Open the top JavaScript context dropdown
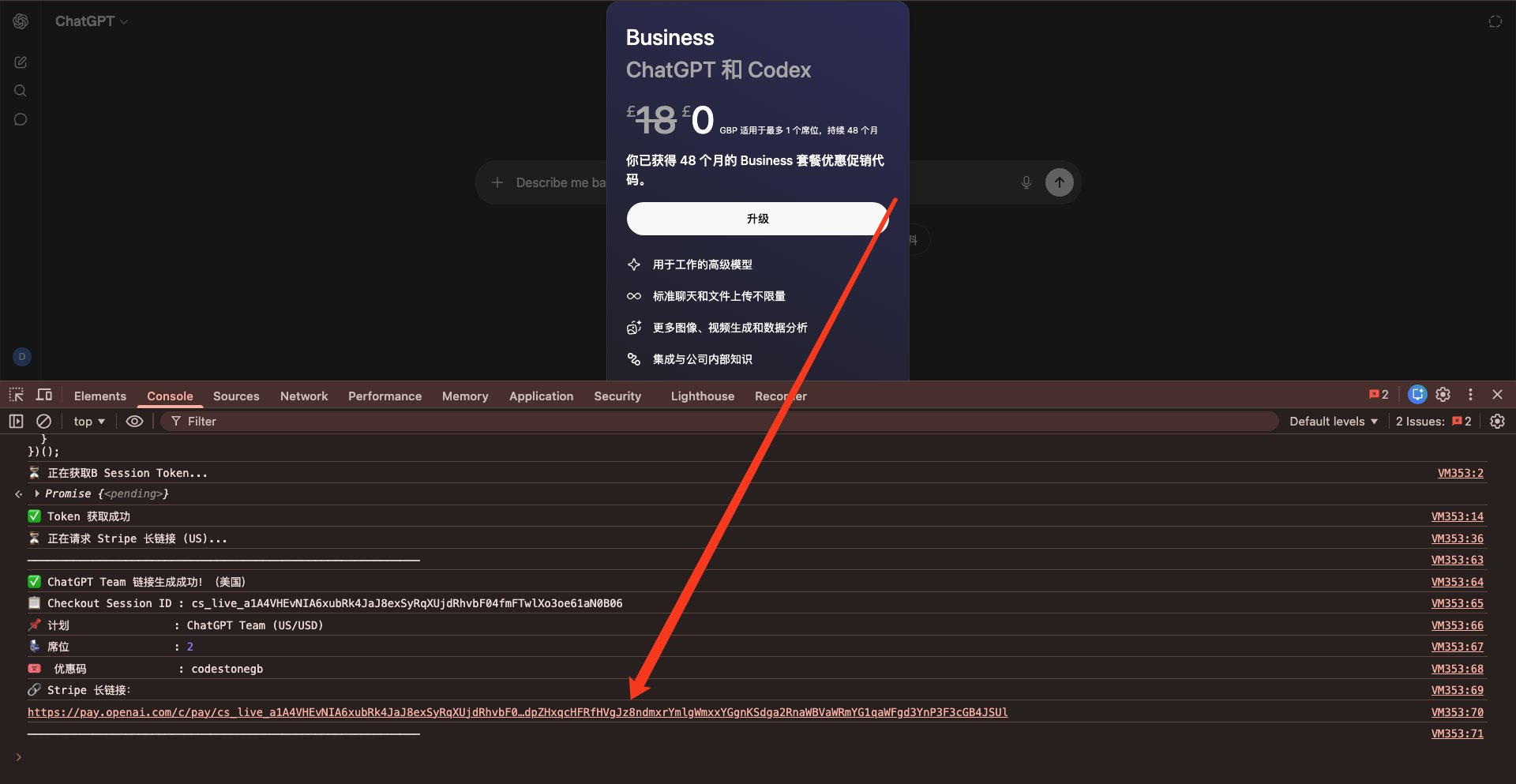Viewport: 1516px width, 784px height. (89, 422)
